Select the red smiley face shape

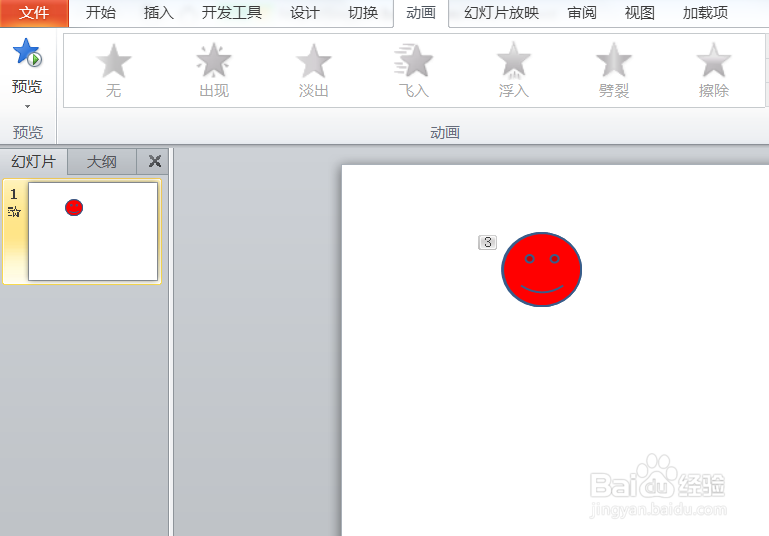[x=541, y=270]
